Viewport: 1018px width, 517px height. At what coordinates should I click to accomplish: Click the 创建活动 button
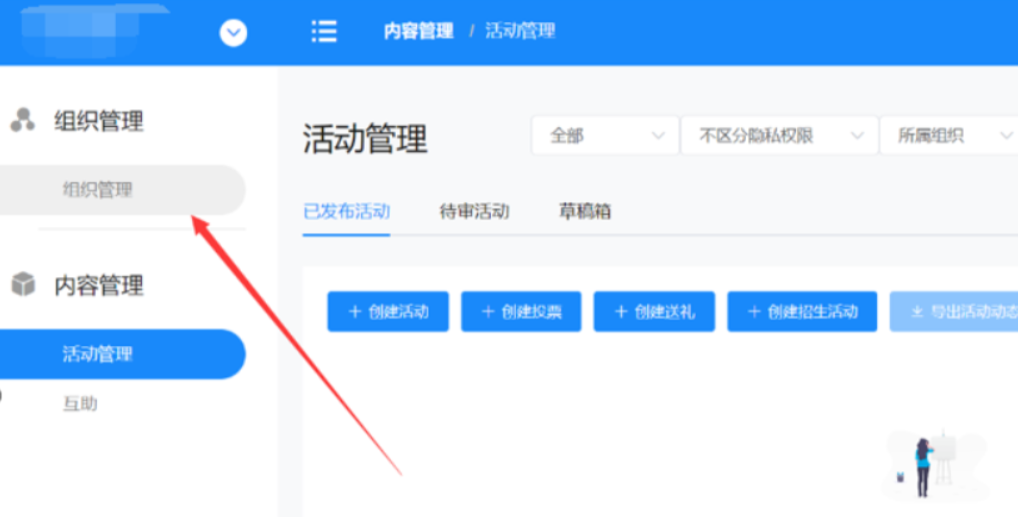[388, 312]
